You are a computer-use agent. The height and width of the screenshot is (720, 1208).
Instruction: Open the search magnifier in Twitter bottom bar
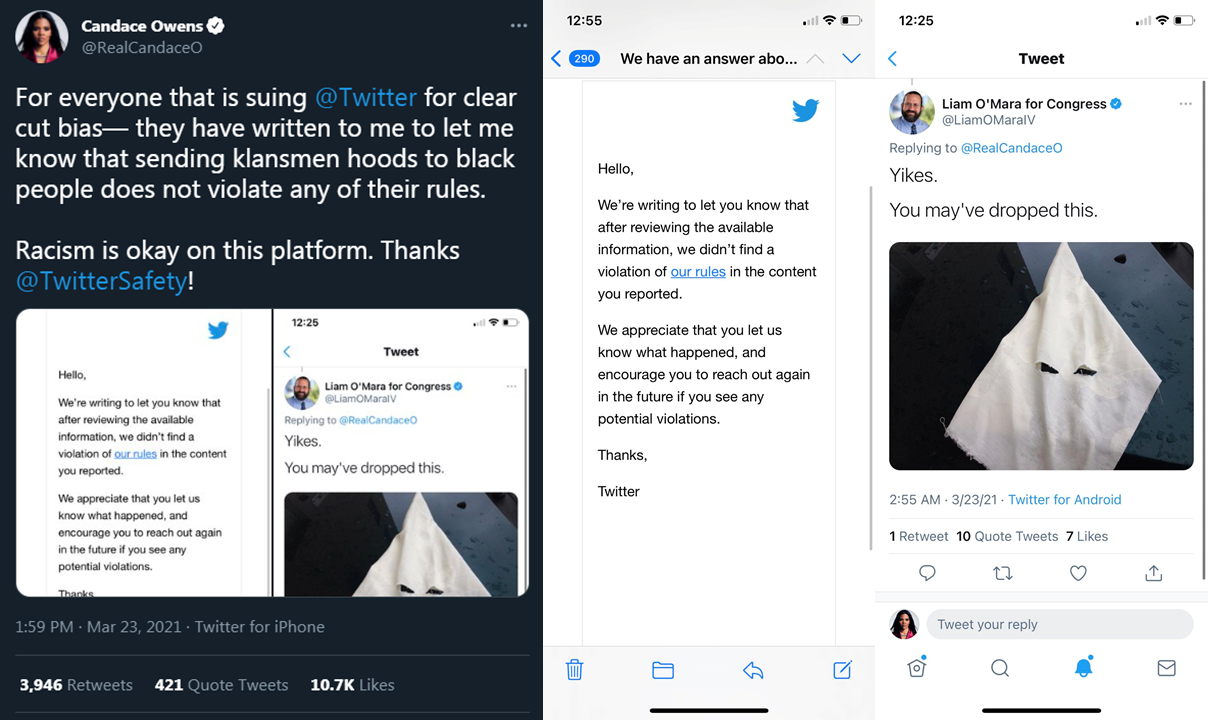point(1000,668)
